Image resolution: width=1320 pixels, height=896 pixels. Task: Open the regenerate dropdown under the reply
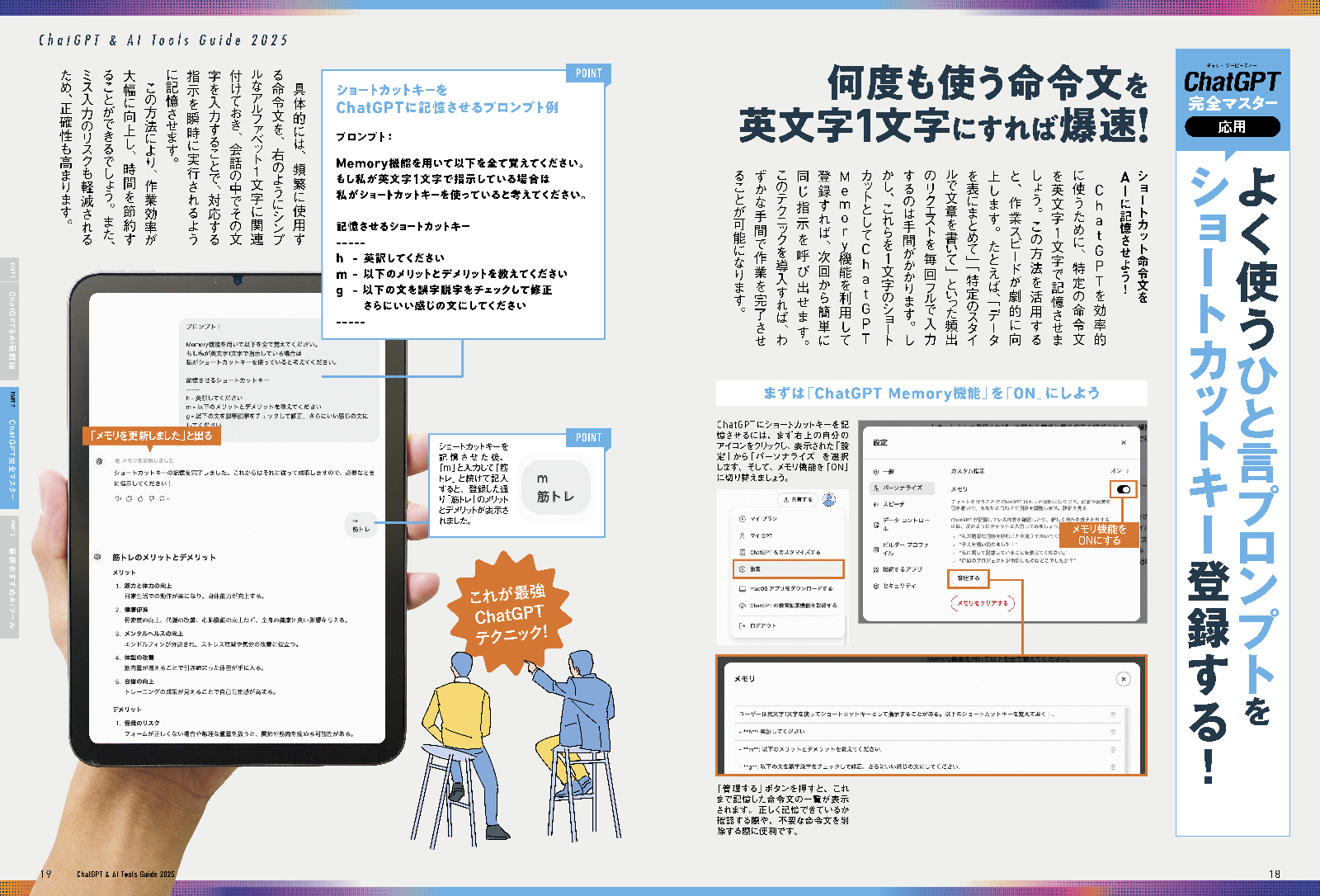pyautogui.click(x=165, y=498)
